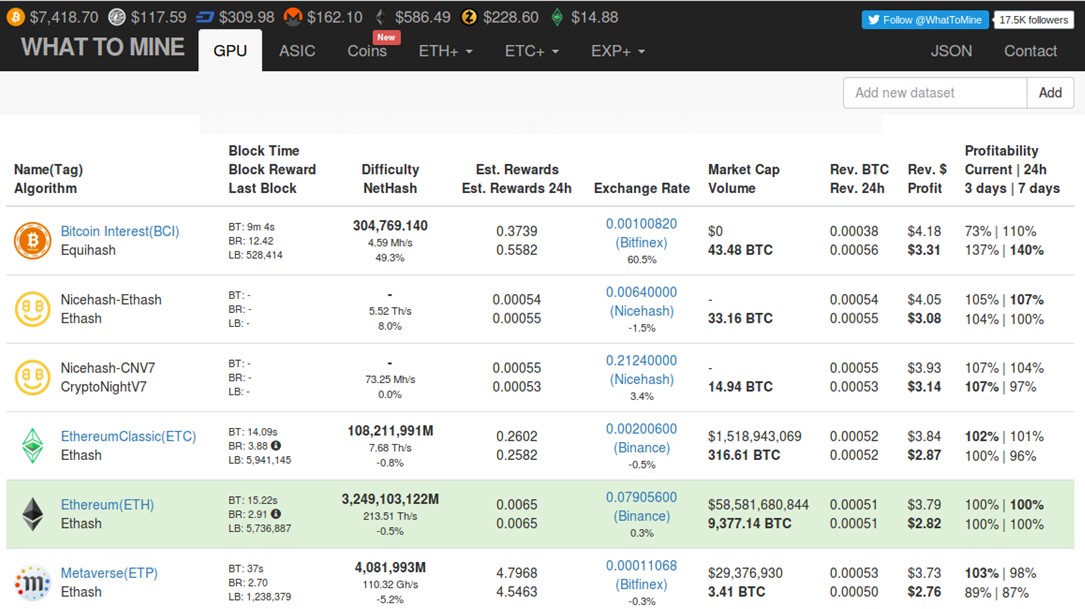Click the $7,418.70 Bitcoin price
The width and height of the screenshot is (1085, 609).
pyautogui.click(x=64, y=17)
